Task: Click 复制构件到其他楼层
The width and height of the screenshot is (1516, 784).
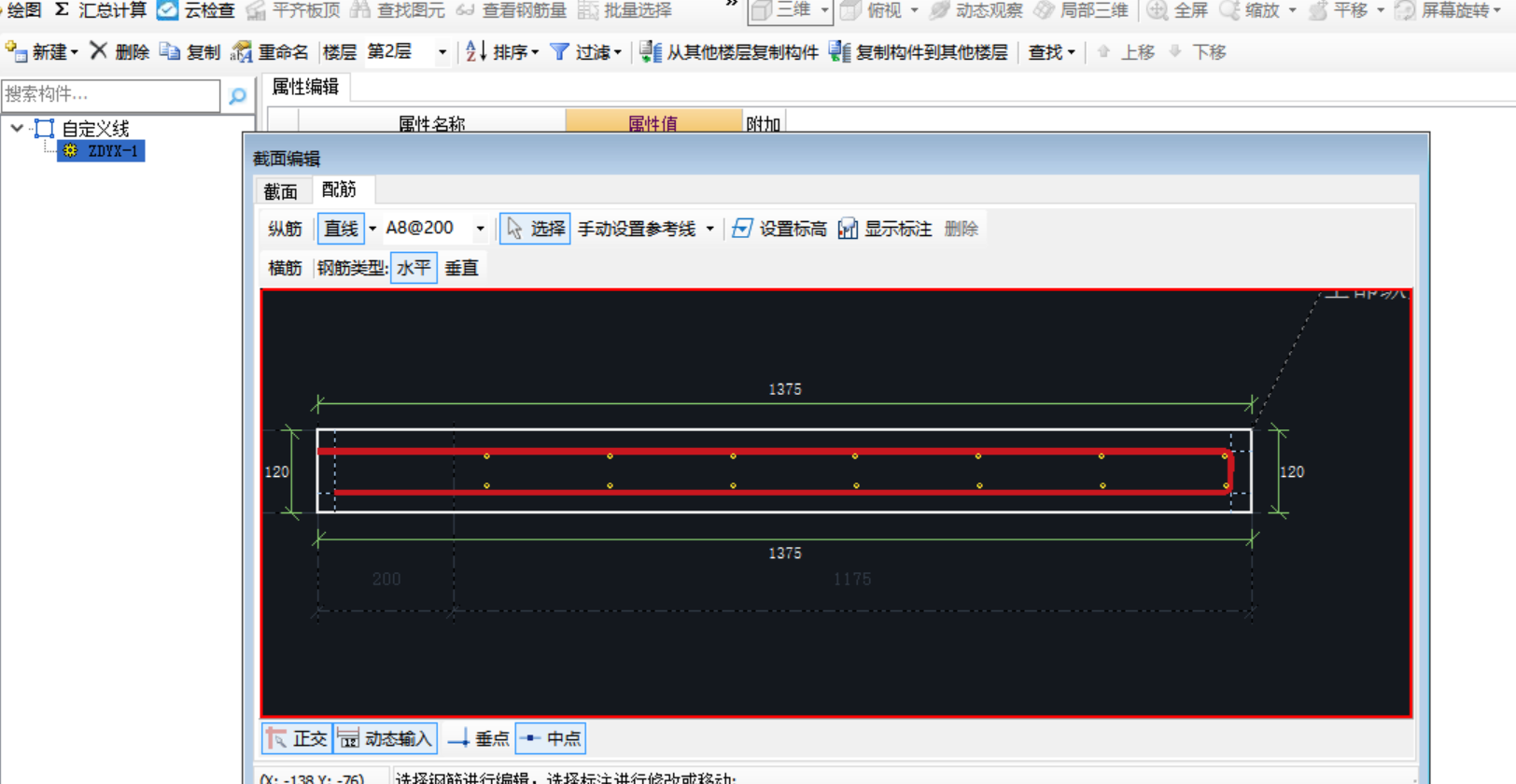Action: point(919,51)
